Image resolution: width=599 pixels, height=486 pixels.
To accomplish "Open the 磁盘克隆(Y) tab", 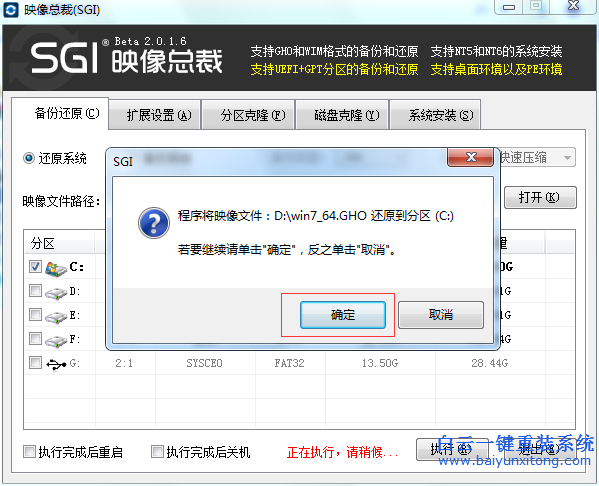I will [342, 115].
